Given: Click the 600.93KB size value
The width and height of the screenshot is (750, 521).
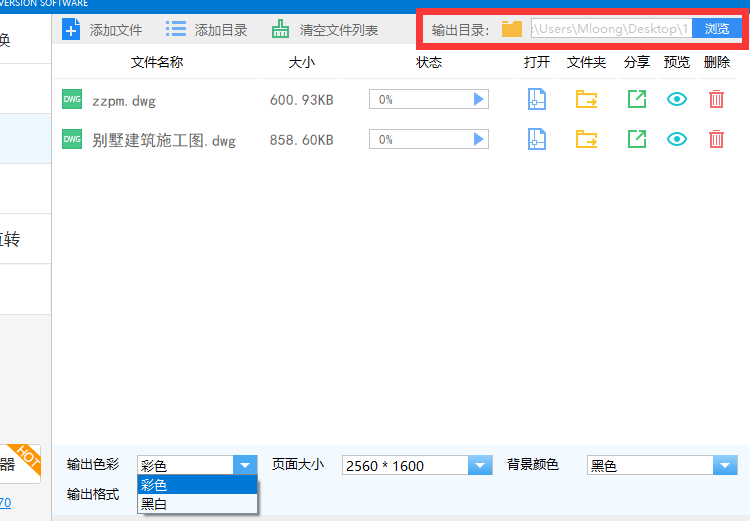Looking at the screenshot, I should coord(301,100).
